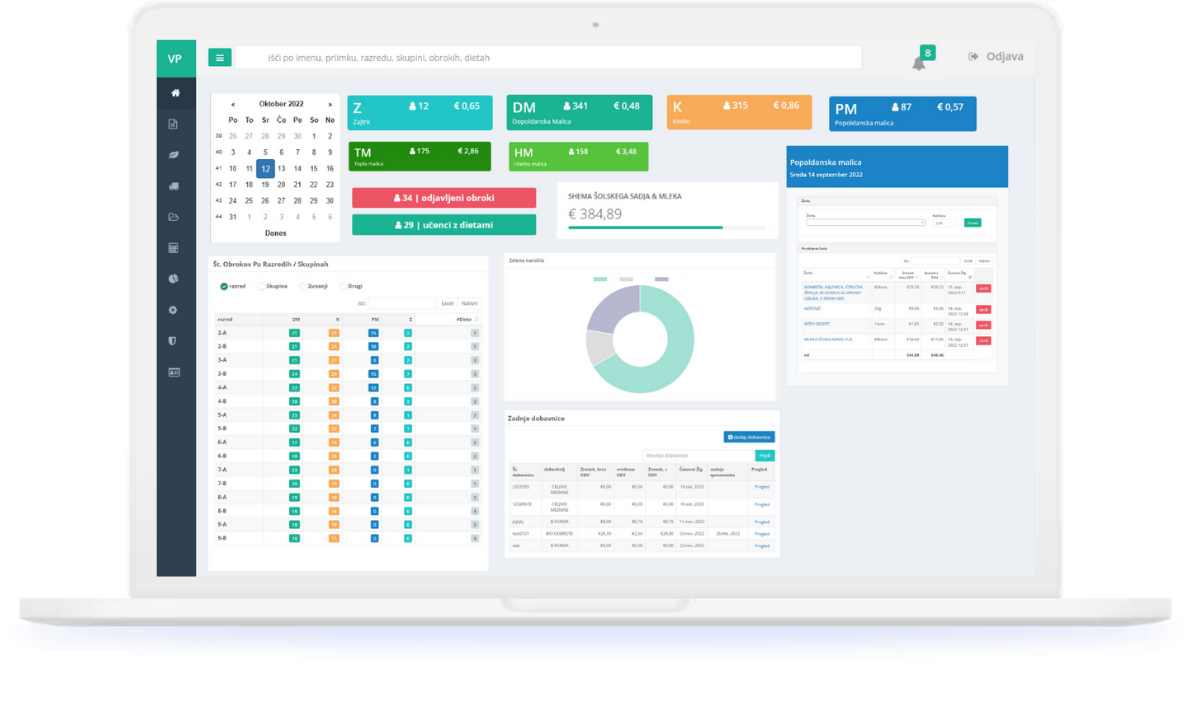Select the 'razred' radio option

[x=224, y=286]
